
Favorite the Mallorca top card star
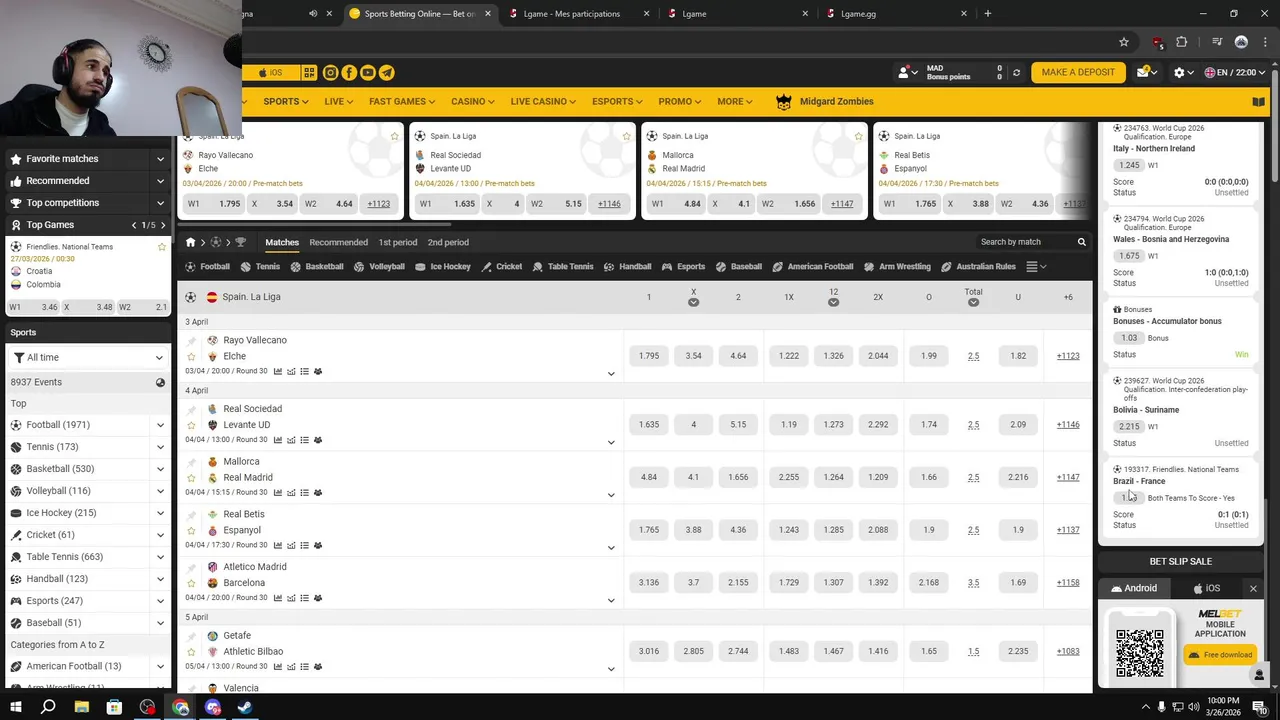[x=859, y=136]
